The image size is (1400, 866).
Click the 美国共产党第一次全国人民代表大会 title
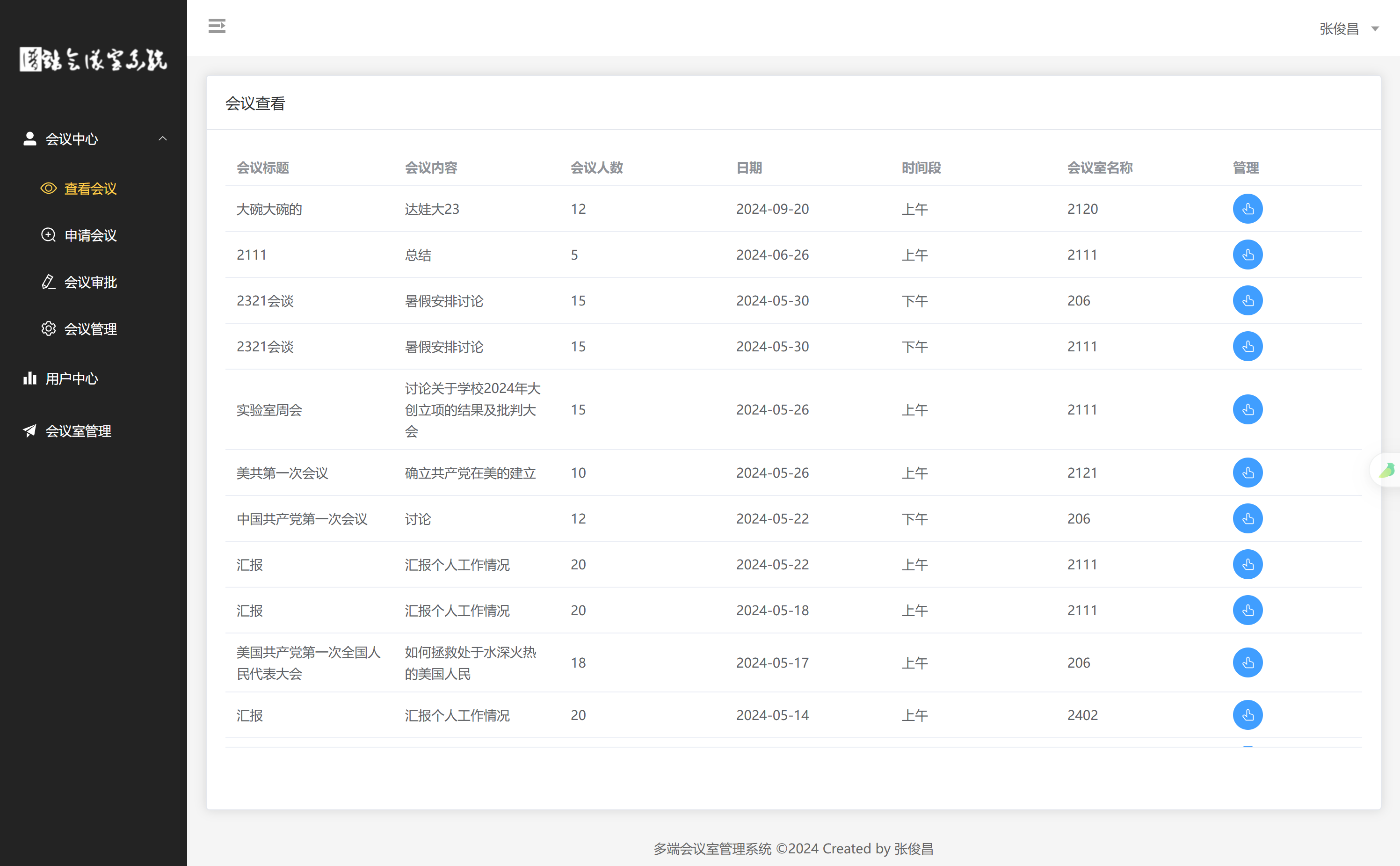(309, 662)
